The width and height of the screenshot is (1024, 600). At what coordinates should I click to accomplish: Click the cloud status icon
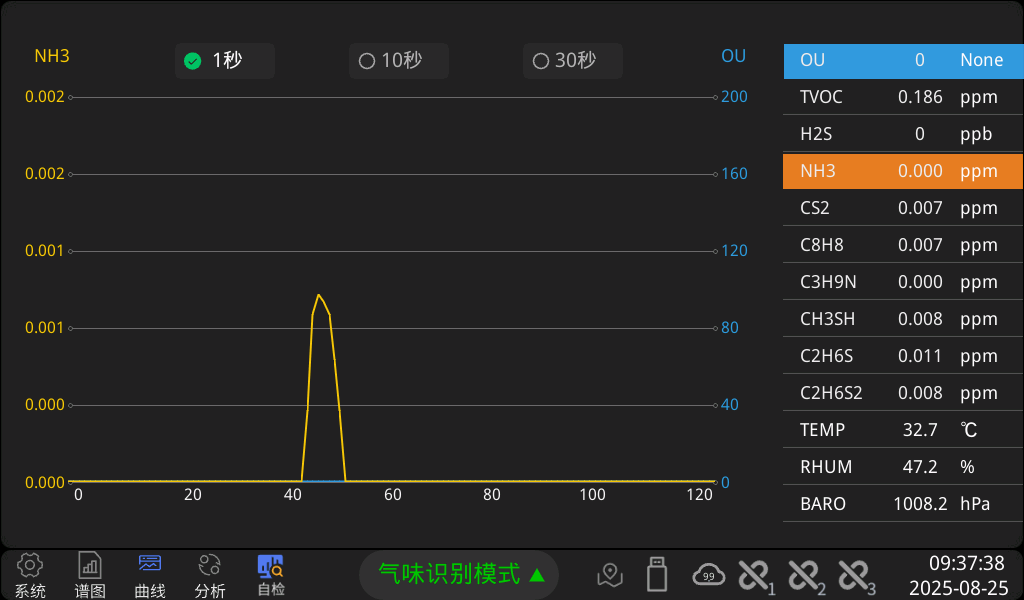pos(709,575)
